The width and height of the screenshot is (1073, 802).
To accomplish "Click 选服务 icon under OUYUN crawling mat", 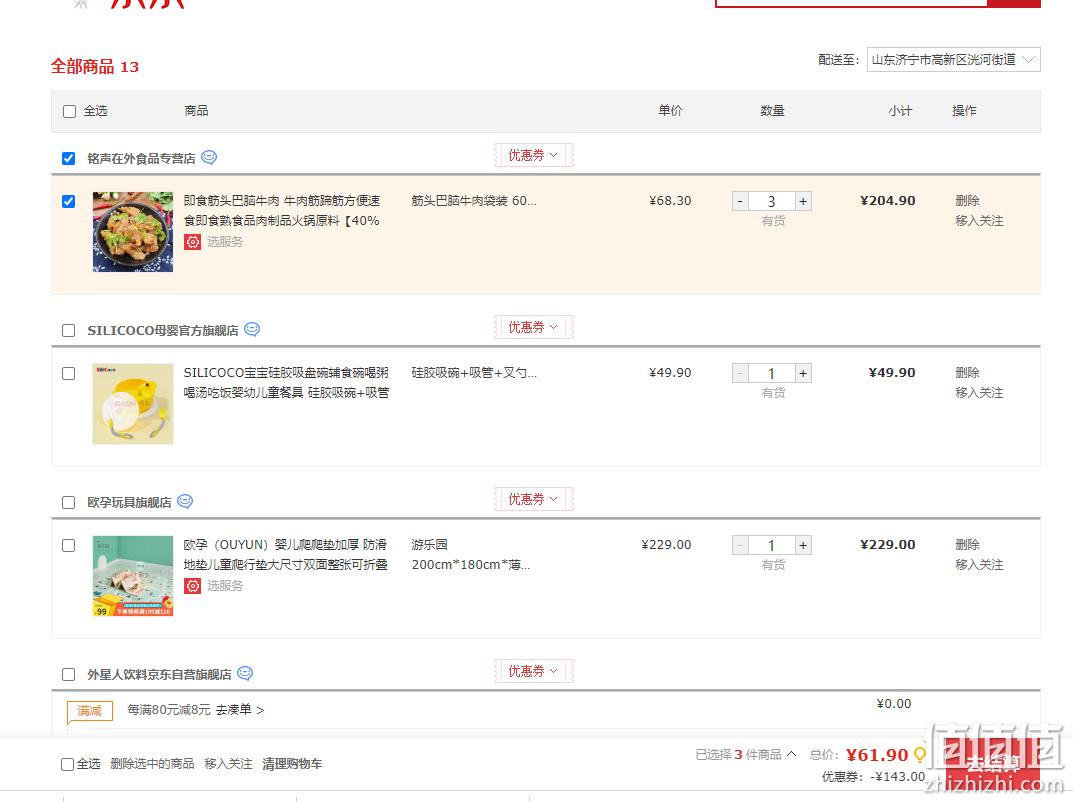I will pos(192,586).
